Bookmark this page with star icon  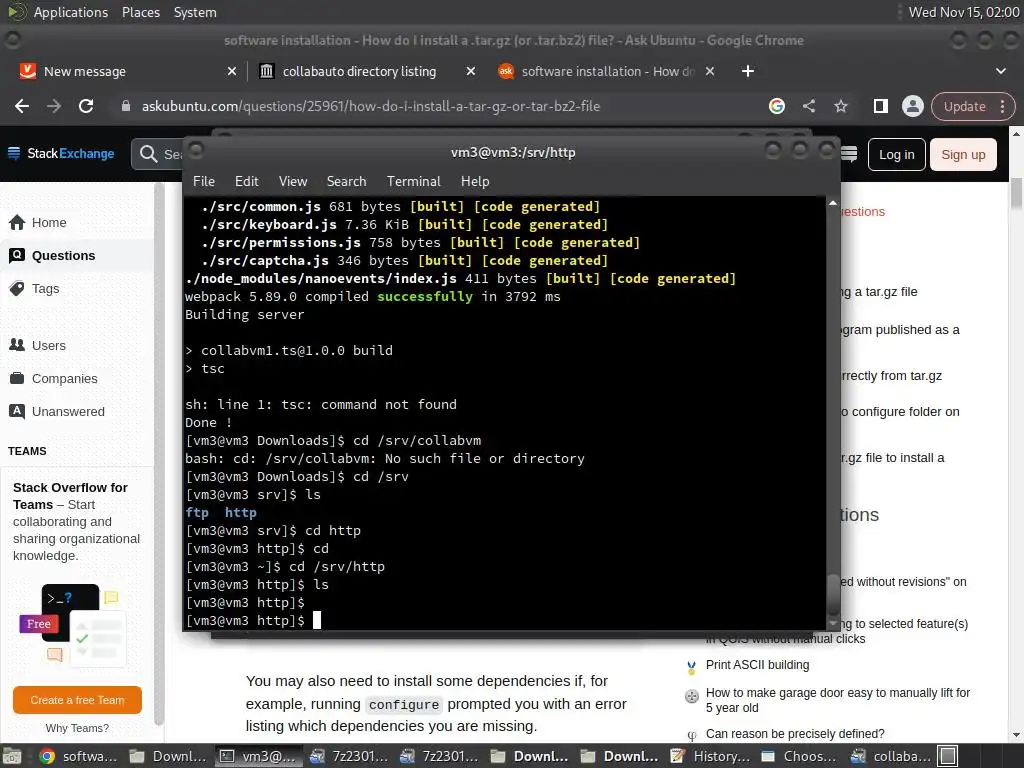pyautogui.click(x=840, y=106)
